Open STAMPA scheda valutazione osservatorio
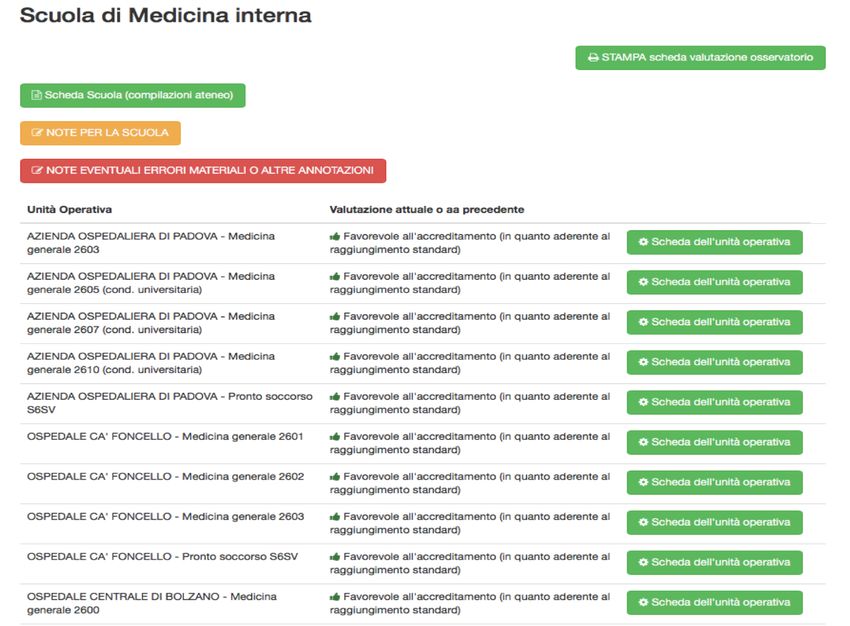 (x=700, y=57)
